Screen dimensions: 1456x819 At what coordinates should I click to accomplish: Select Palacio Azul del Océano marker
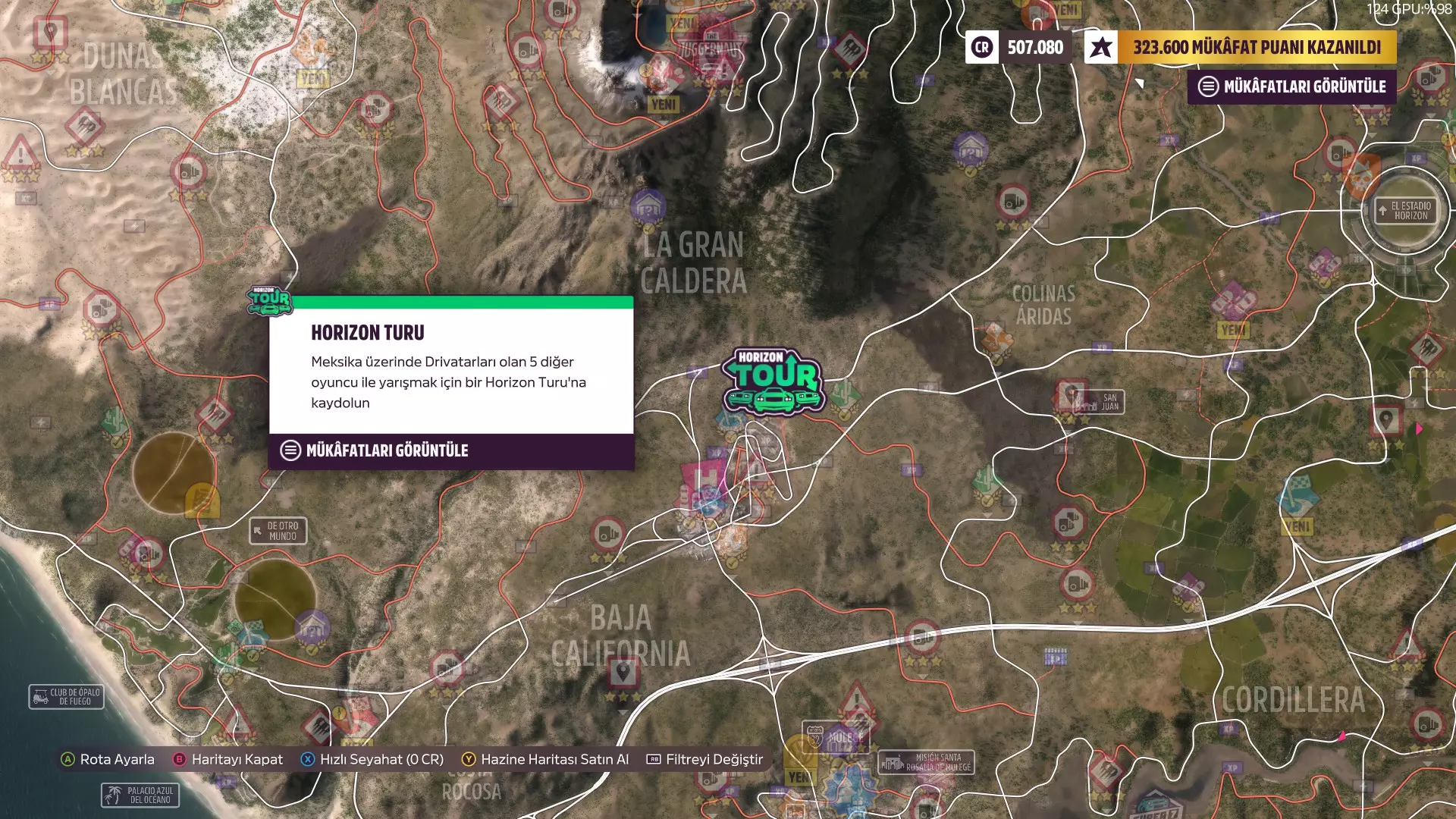click(140, 795)
